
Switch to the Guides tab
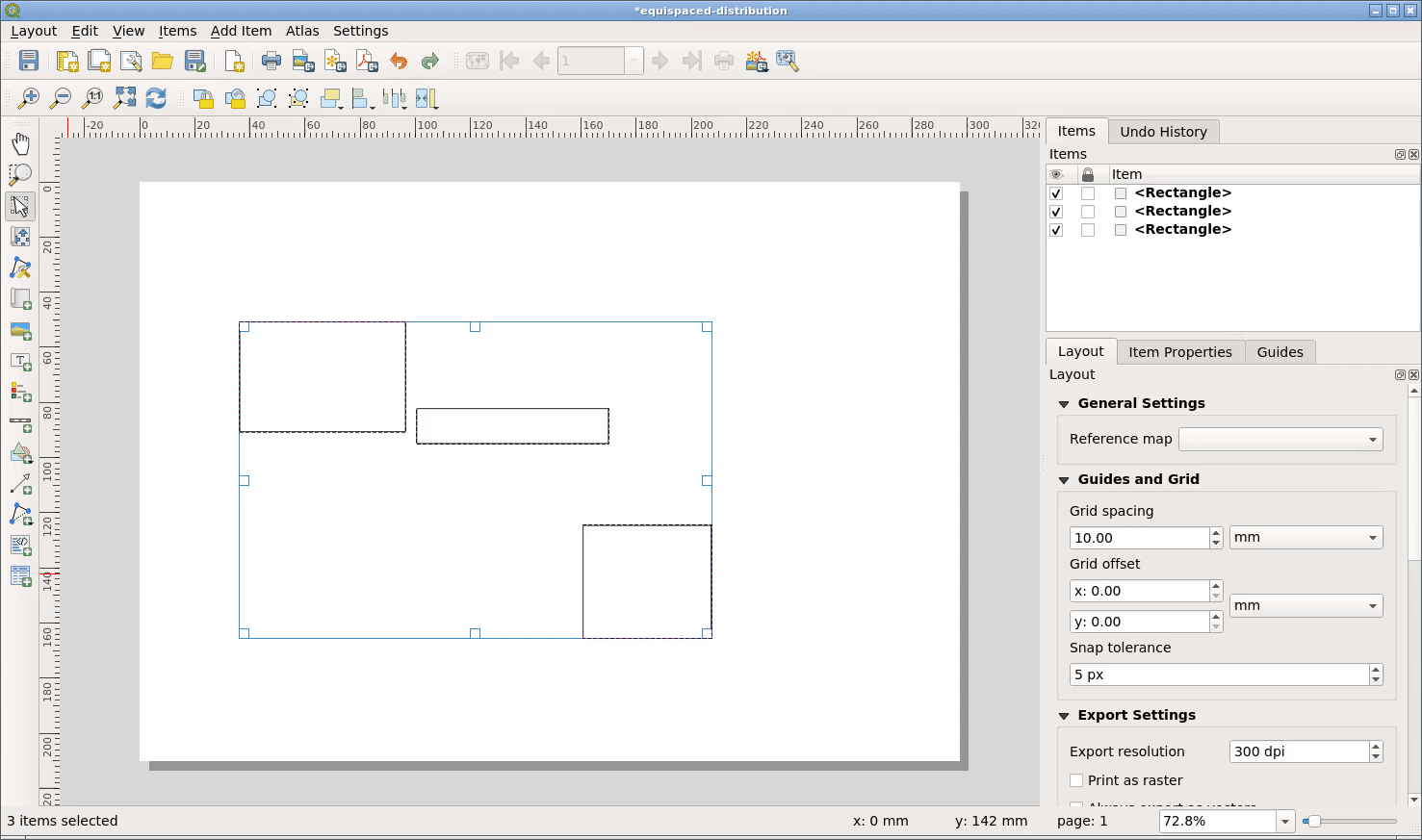pyautogui.click(x=1280, y=352)
